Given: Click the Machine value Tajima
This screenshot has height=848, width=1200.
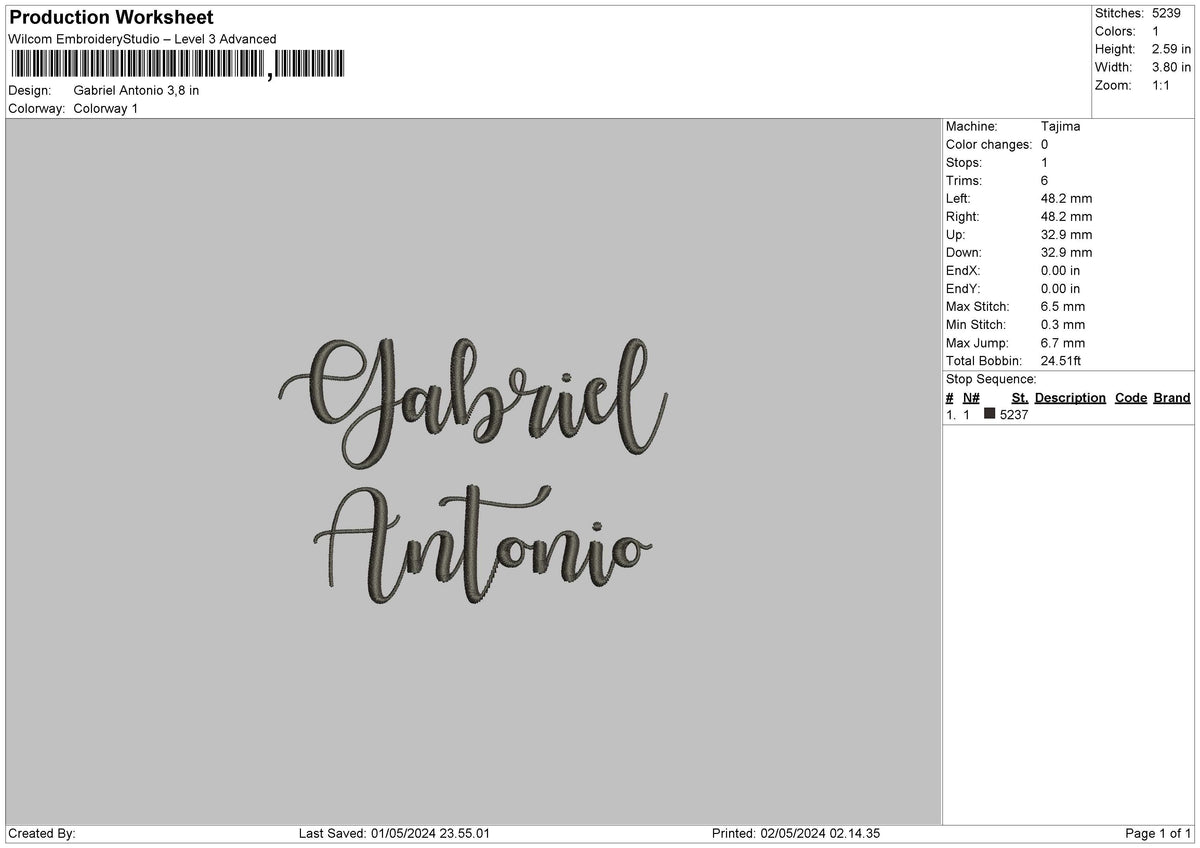Looking at the screenshot, I should point(1060,126).
